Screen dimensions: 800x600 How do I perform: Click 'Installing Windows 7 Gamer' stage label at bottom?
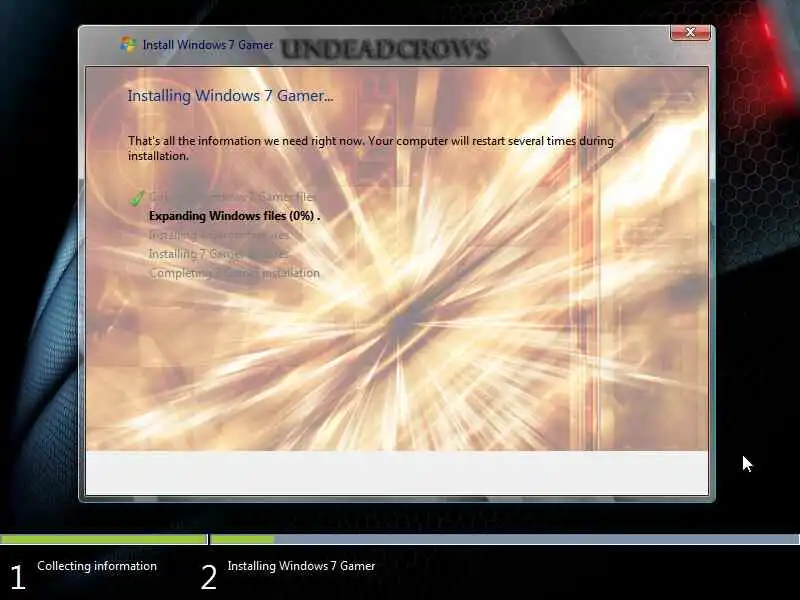(302, 566)
